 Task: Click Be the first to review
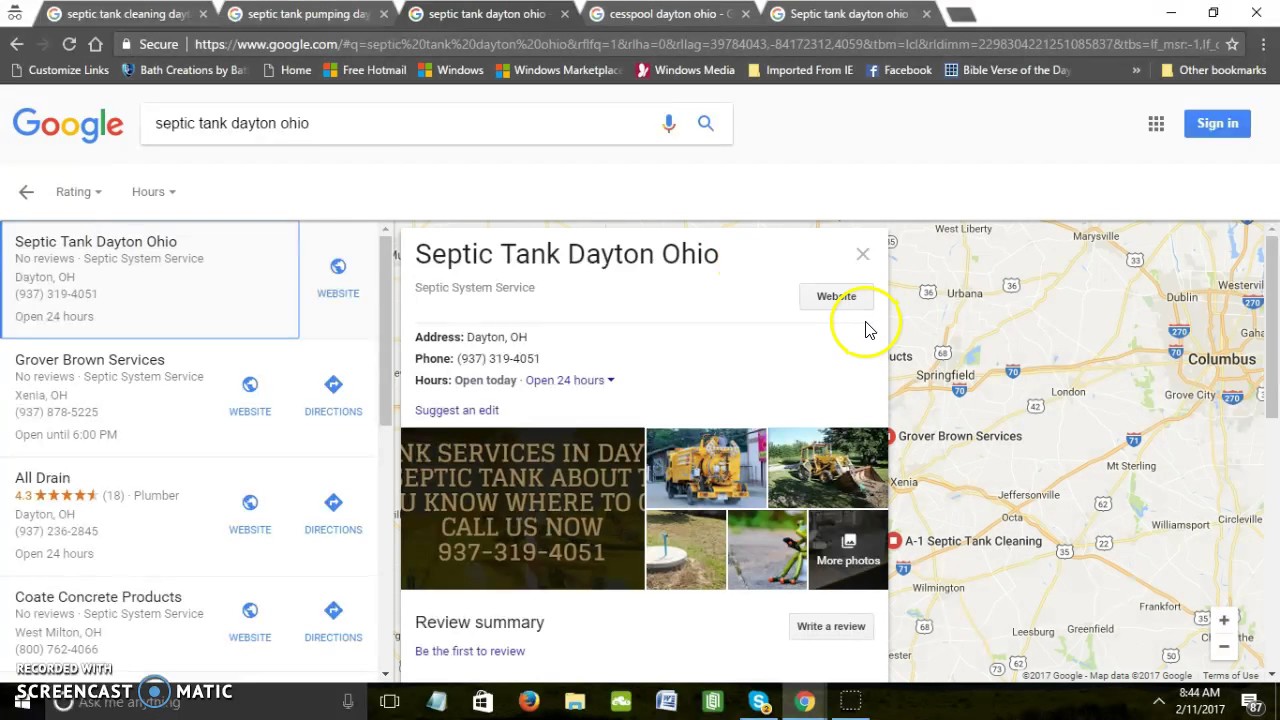470,651
